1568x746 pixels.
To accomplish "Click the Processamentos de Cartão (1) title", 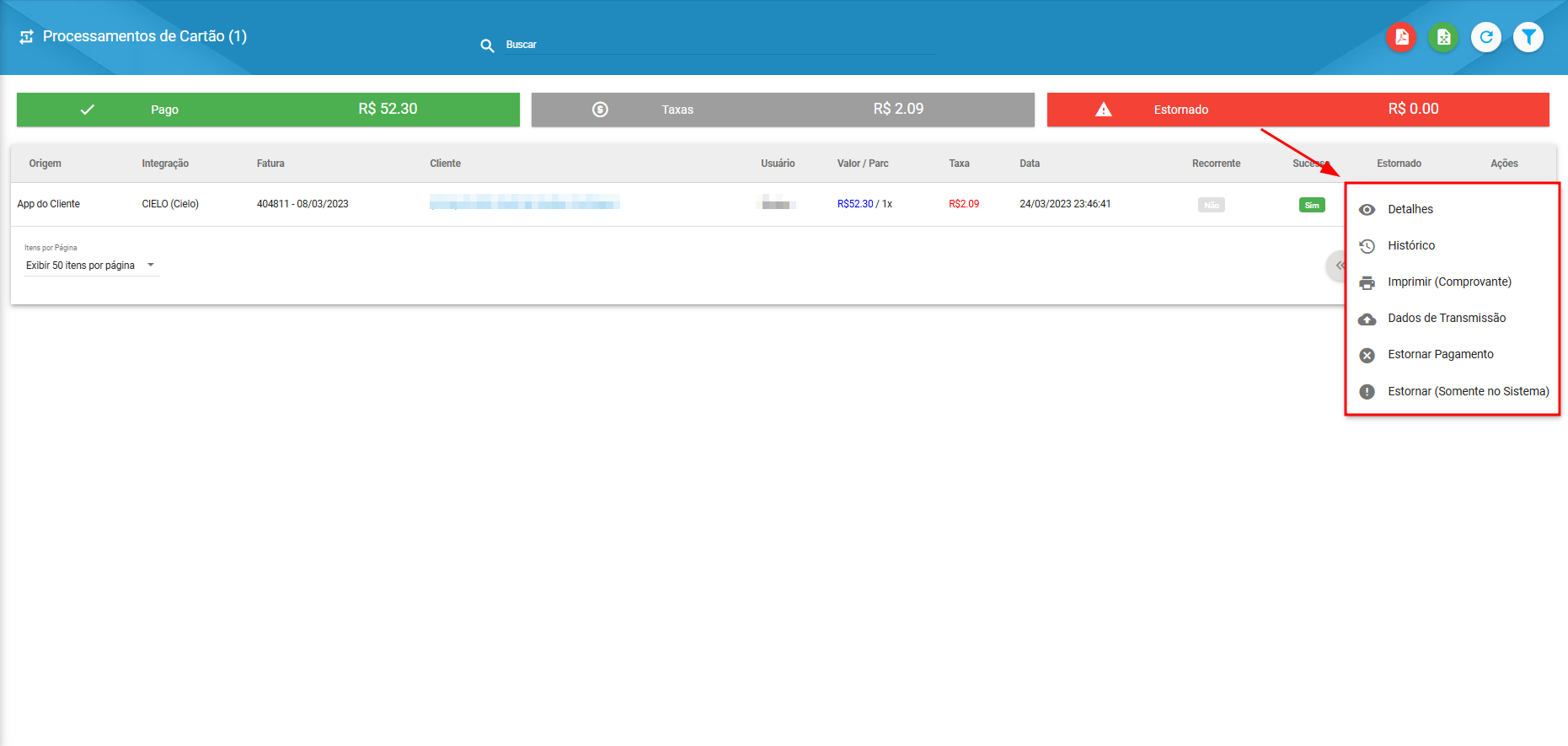I will pyautogui.click(x=145, y=36).
